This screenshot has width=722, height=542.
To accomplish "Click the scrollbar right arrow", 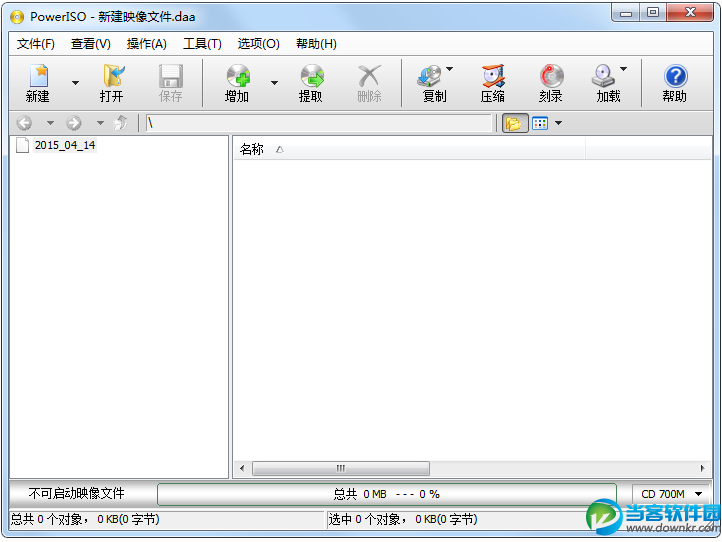I will point(702,468).
